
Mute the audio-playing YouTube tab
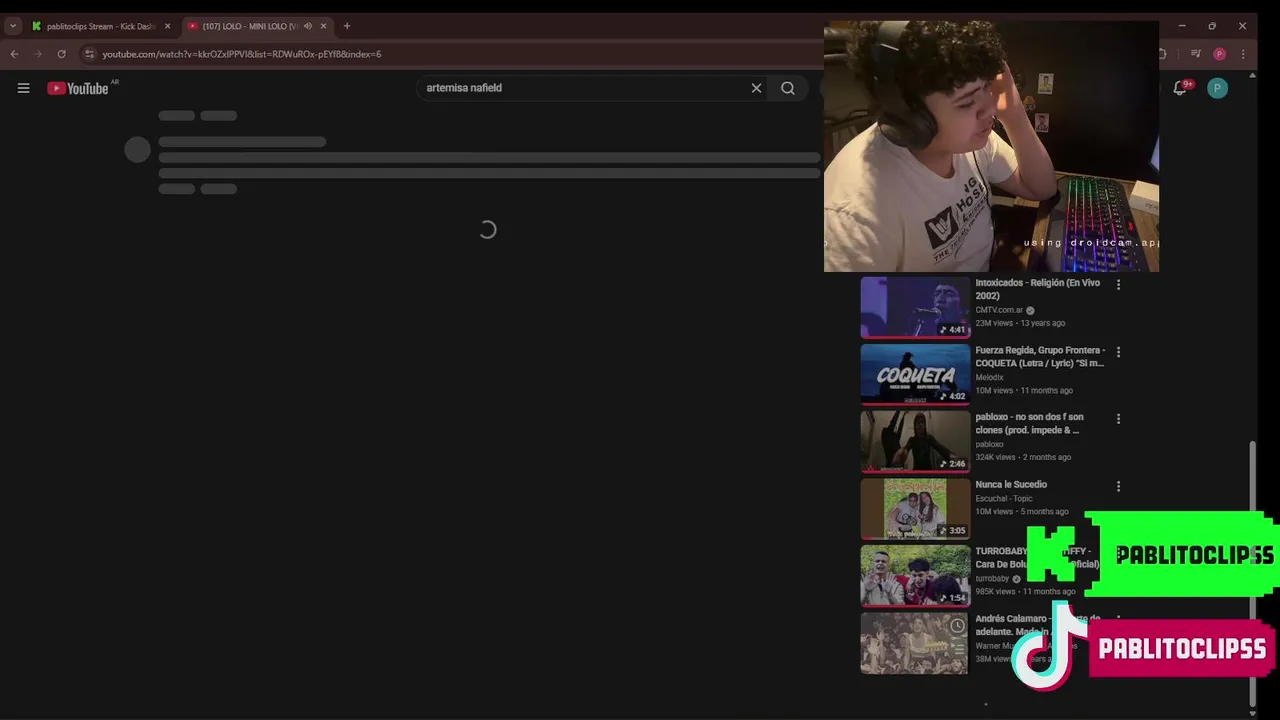tap(307, 26)
